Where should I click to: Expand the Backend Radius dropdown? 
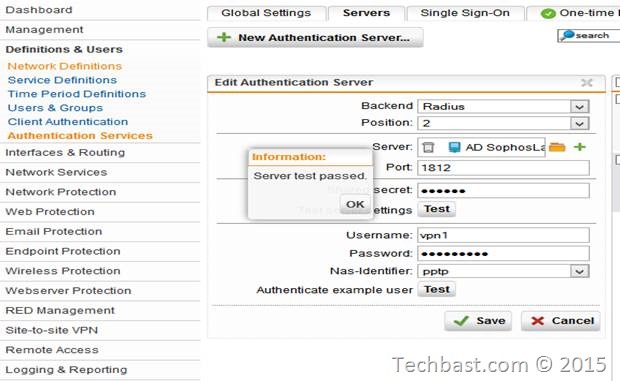[x=579, y=107]
